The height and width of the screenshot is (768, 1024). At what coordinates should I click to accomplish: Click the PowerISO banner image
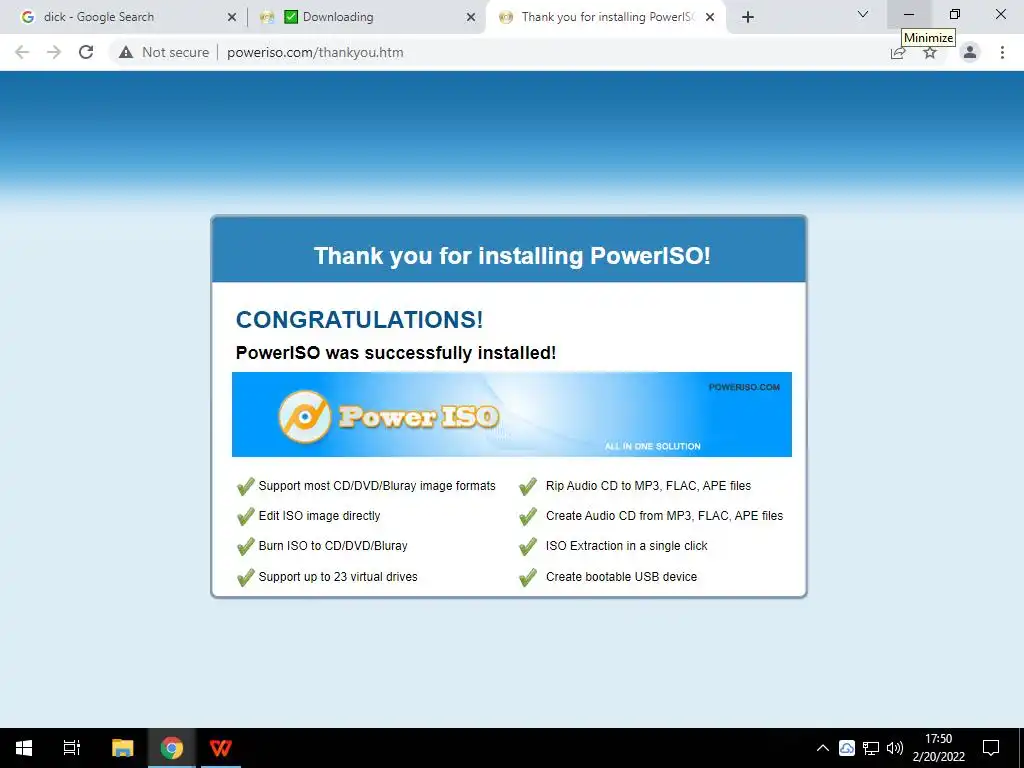(x=512, y=414)
